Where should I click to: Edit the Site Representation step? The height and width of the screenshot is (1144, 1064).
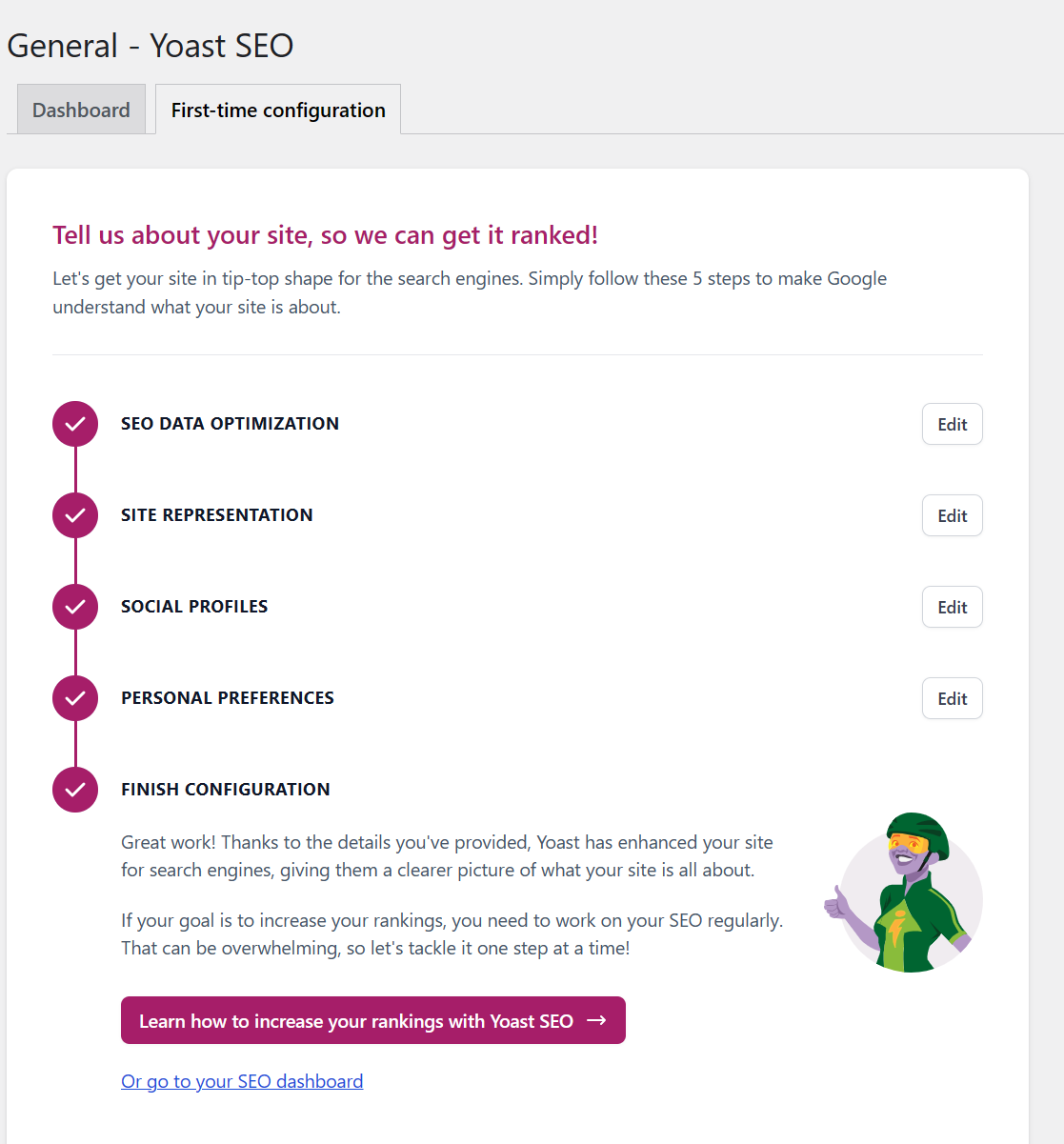pos(953,515)
